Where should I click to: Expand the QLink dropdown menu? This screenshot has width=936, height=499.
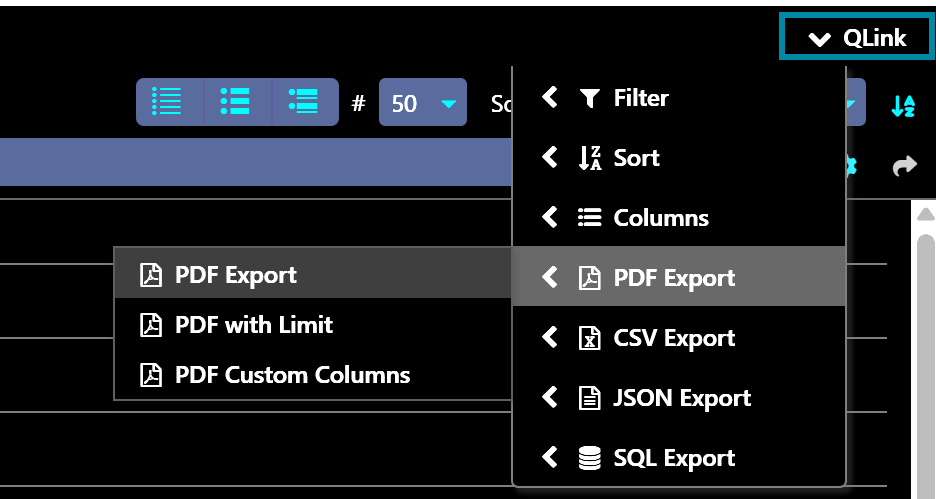[857, 39]
